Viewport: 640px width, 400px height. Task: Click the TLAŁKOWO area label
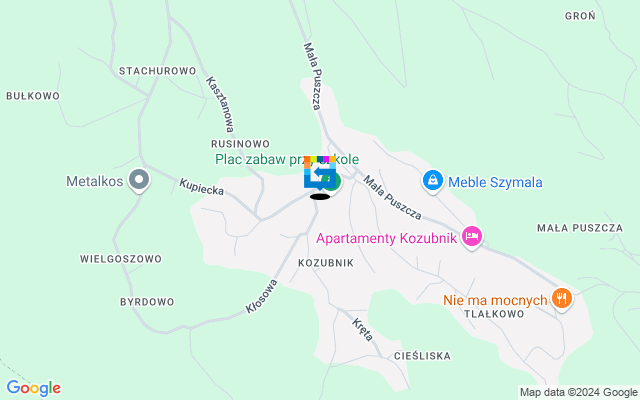click(494, 314)
